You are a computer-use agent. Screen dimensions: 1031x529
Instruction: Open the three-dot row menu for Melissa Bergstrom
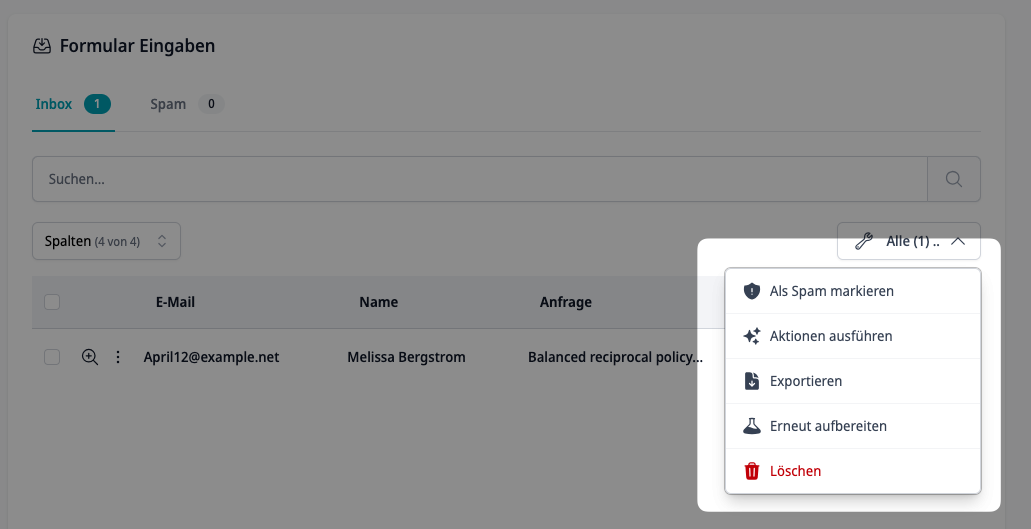tap(118, 357)
